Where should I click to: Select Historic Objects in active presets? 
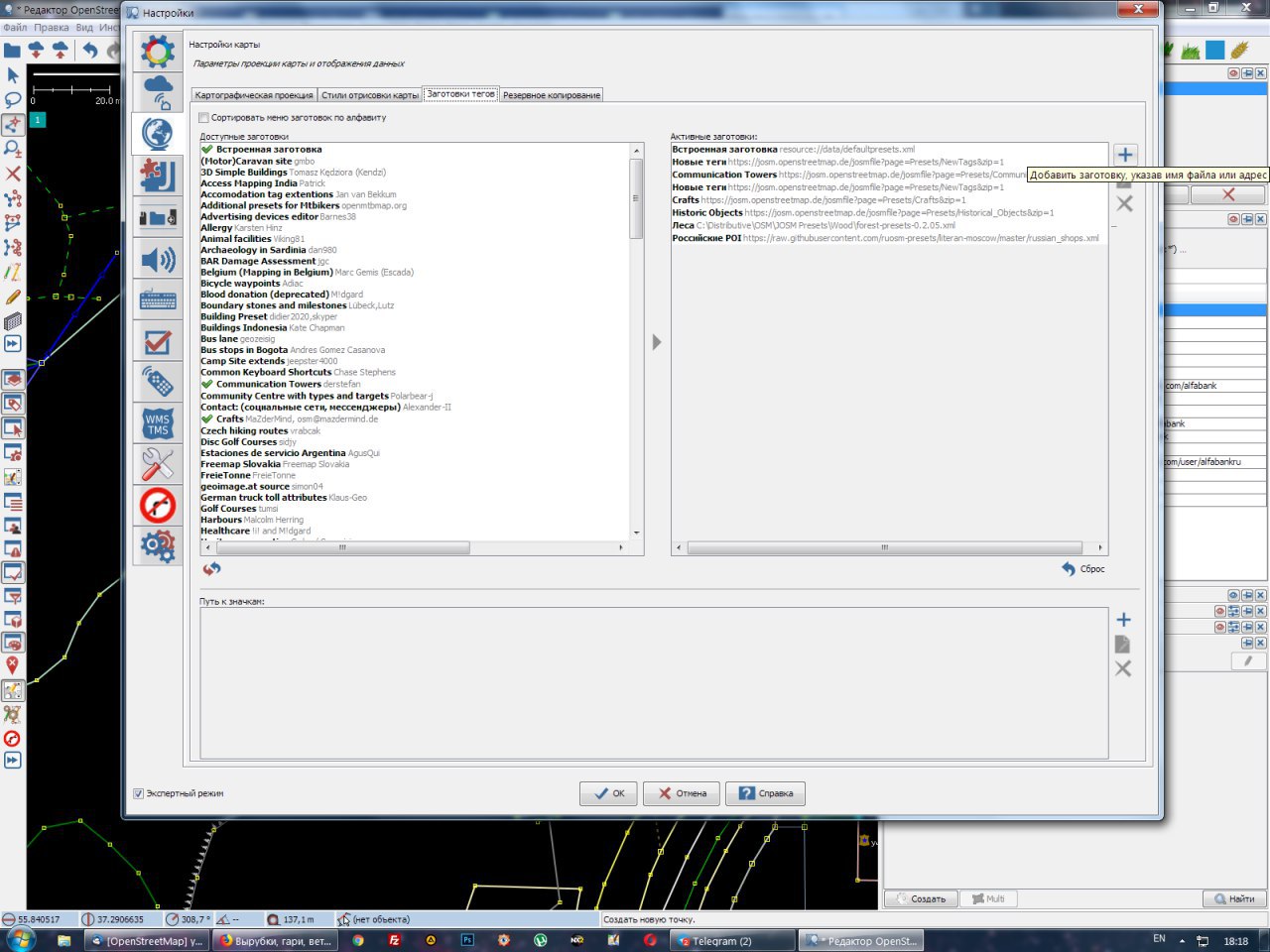pos(863,212)
